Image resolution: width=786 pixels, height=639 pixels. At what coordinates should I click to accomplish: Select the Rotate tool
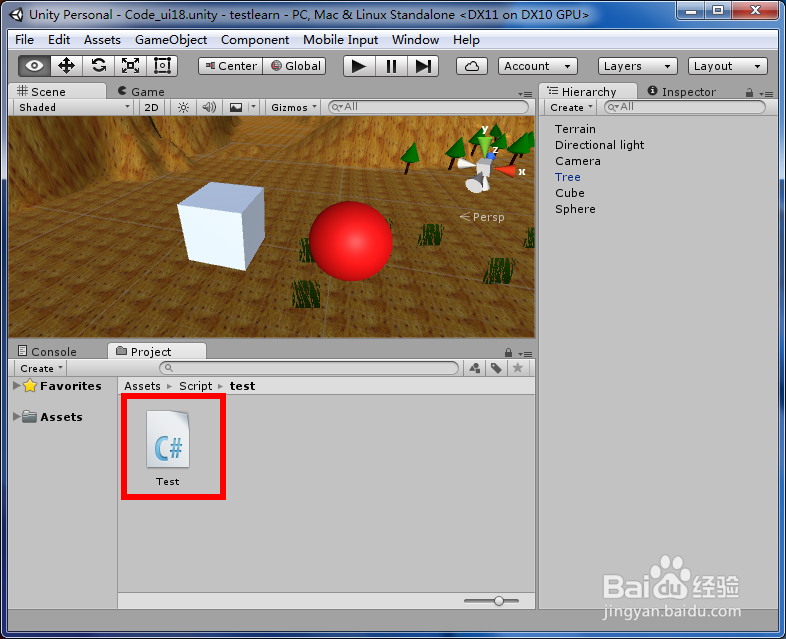[x=98, y=66]
